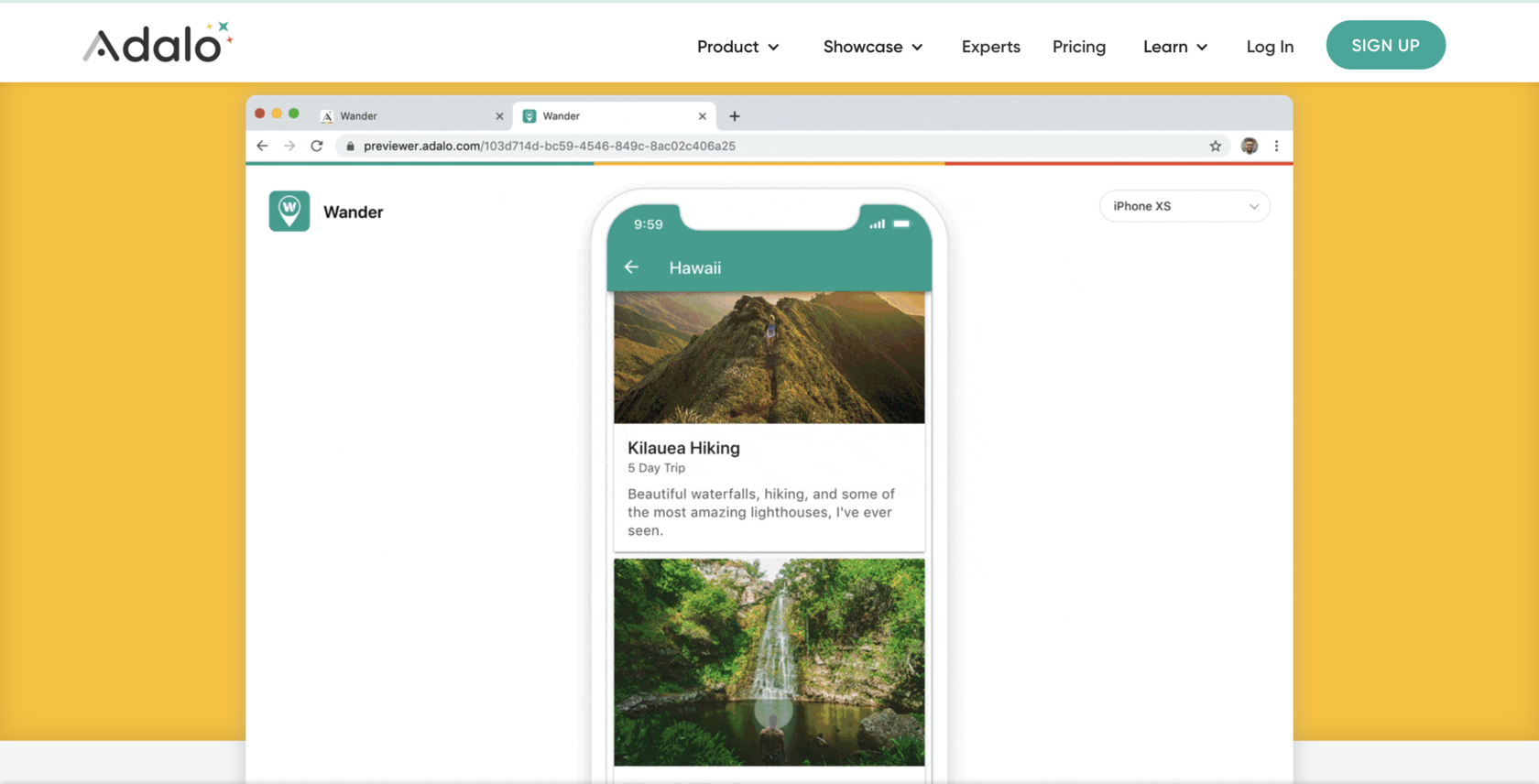Click the browser back arrow
The height and width of the screenshot is (784, 1539).
[262, 146]
